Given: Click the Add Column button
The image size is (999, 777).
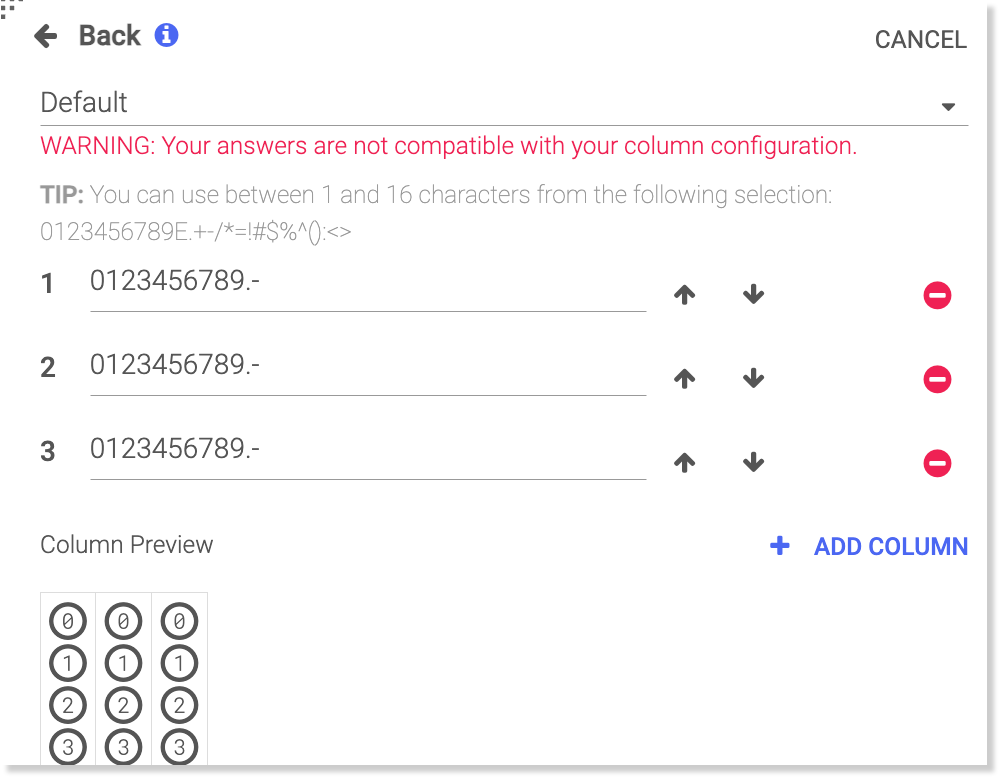Looking at the screenshot, I should (869, 546).
